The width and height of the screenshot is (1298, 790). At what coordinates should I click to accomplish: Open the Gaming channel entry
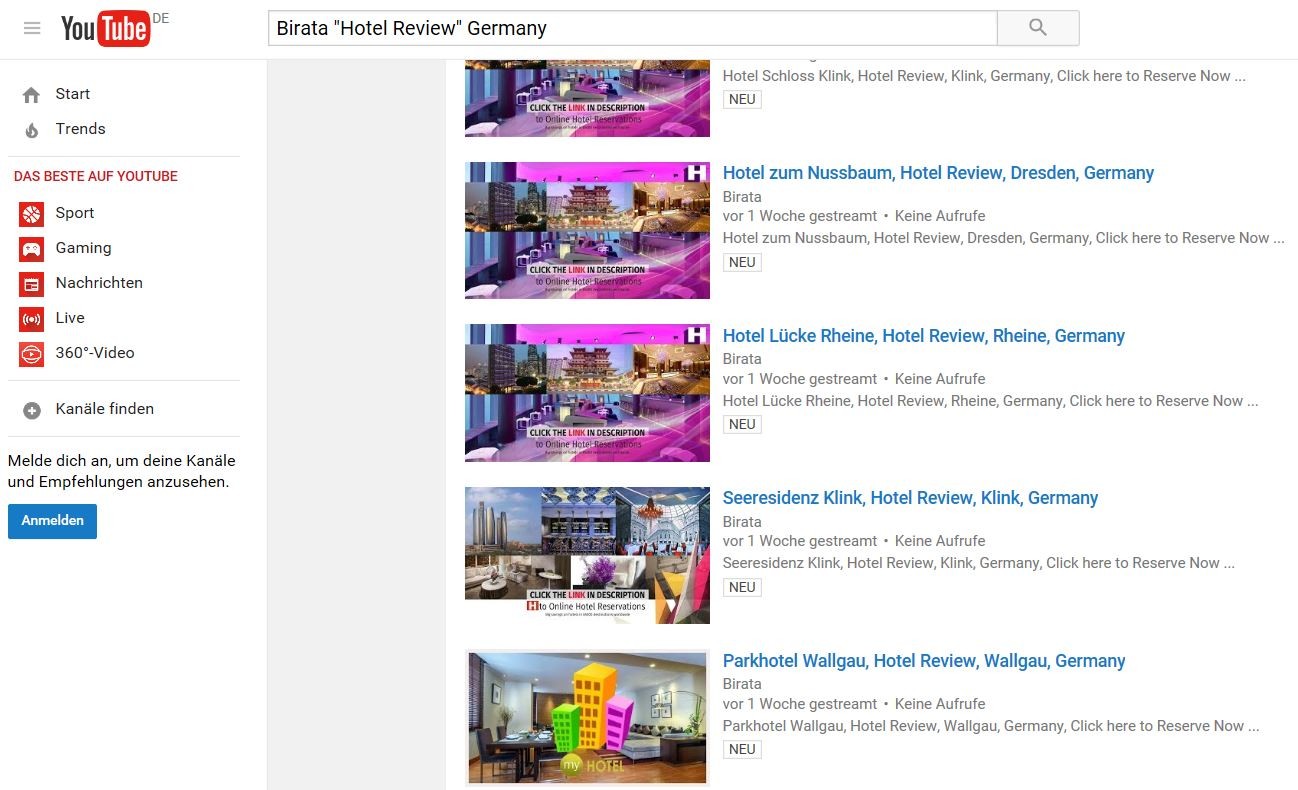(x=84, y=248)
